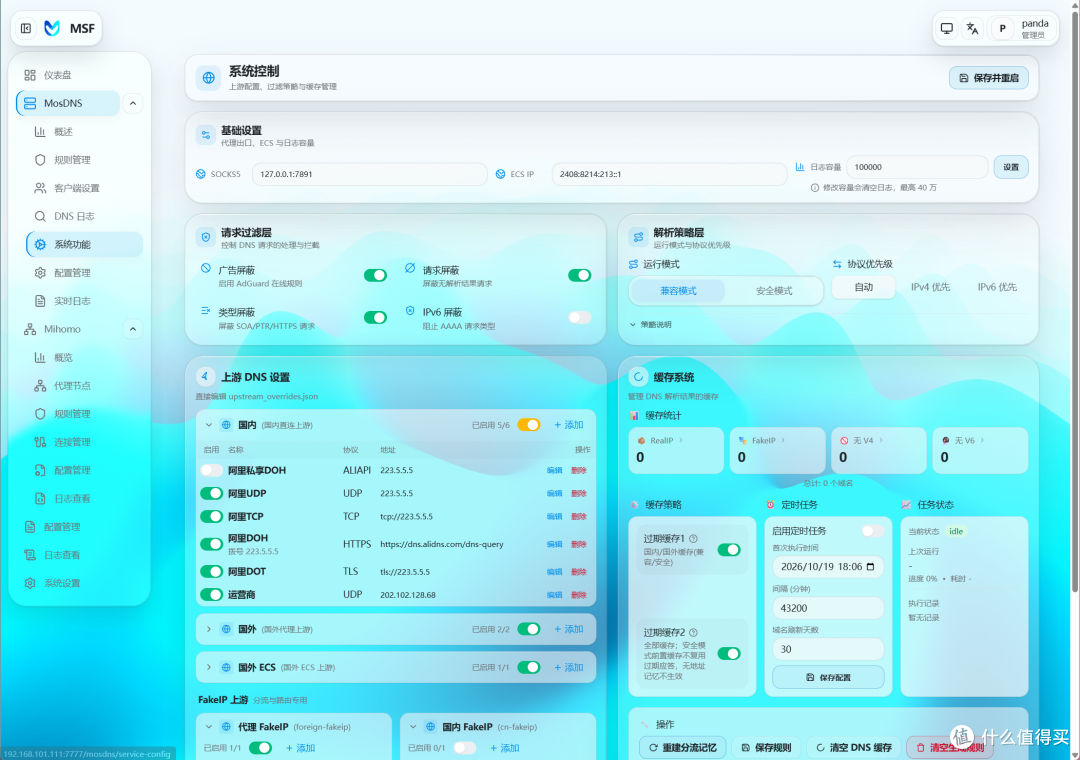
Task: Click the info icon beside 过期缓存2
Action: coord(694,633)
